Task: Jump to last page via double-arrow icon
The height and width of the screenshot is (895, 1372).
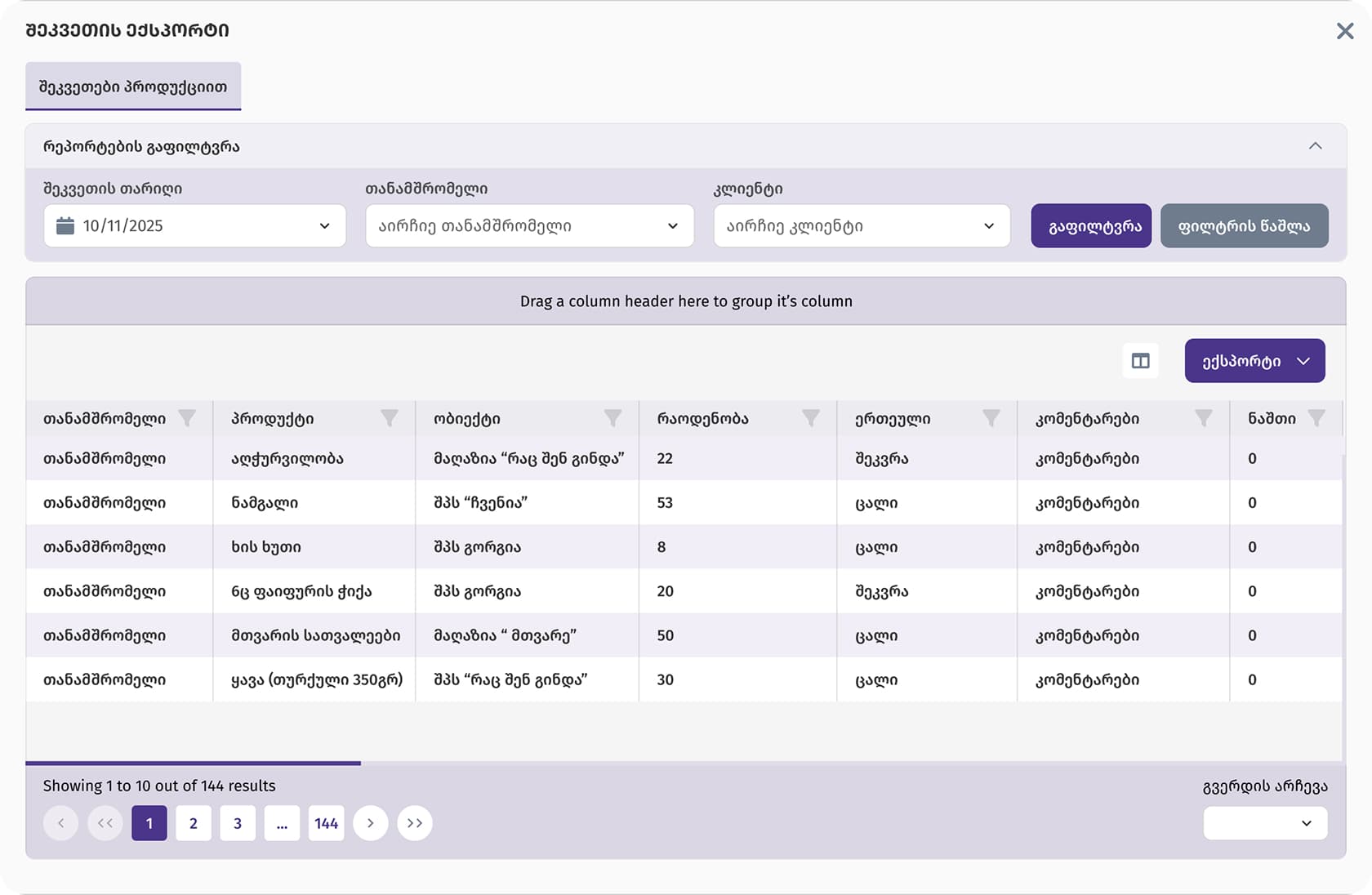Action: point(415,823)
